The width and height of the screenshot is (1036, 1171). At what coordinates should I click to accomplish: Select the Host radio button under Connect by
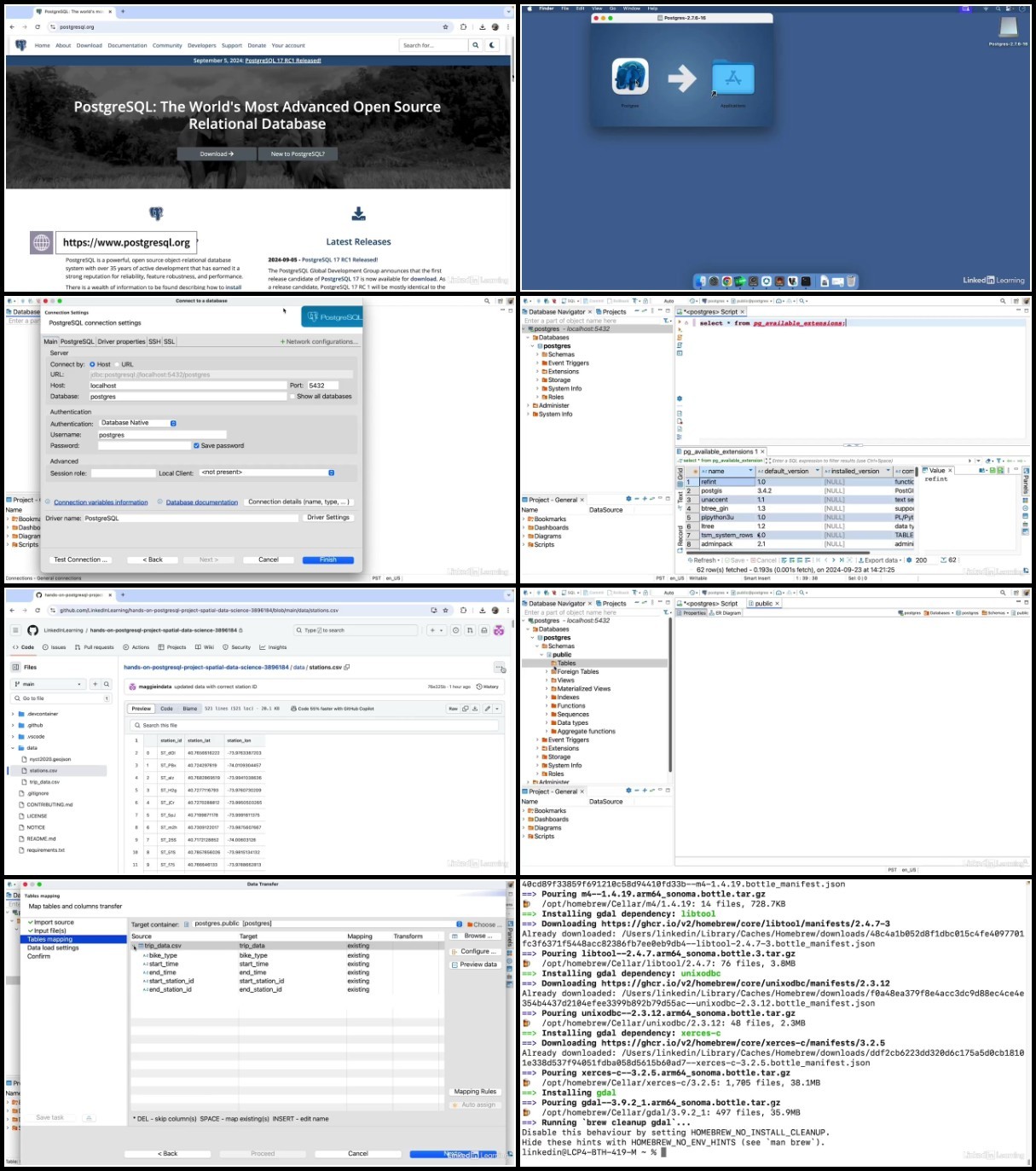click(92, 364)
